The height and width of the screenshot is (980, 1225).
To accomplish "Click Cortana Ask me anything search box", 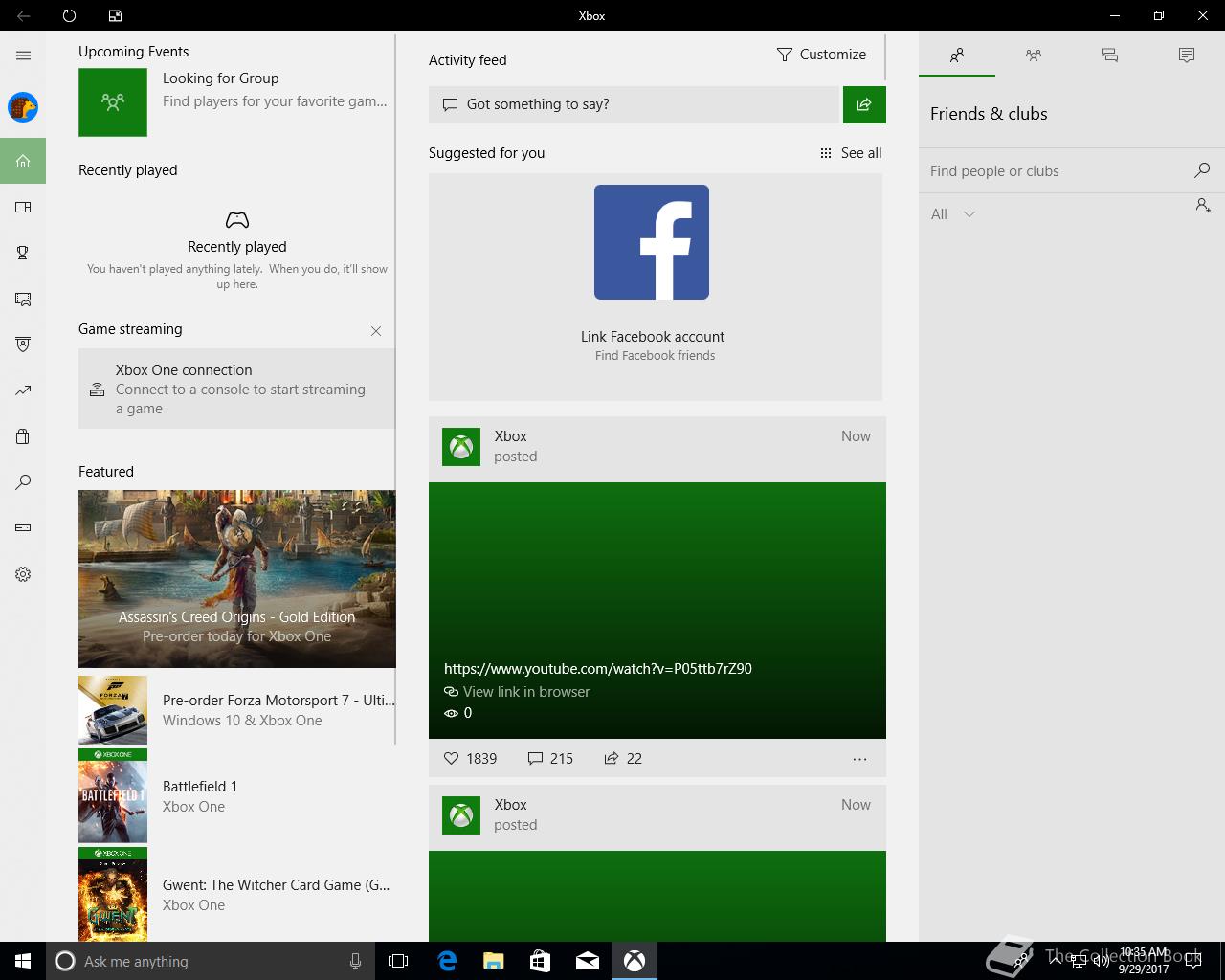I will 211,961.
